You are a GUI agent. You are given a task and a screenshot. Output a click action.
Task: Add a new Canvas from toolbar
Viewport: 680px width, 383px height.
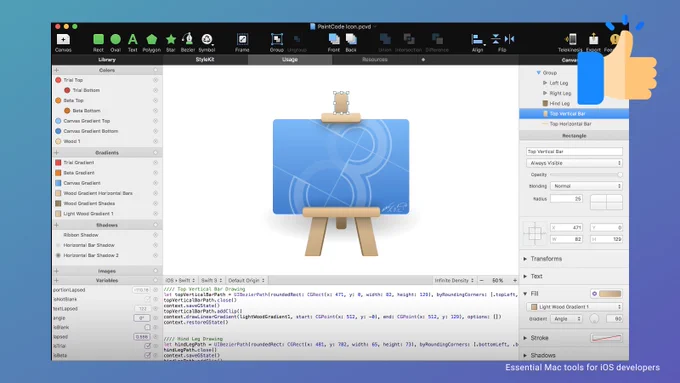click(63, 43)
